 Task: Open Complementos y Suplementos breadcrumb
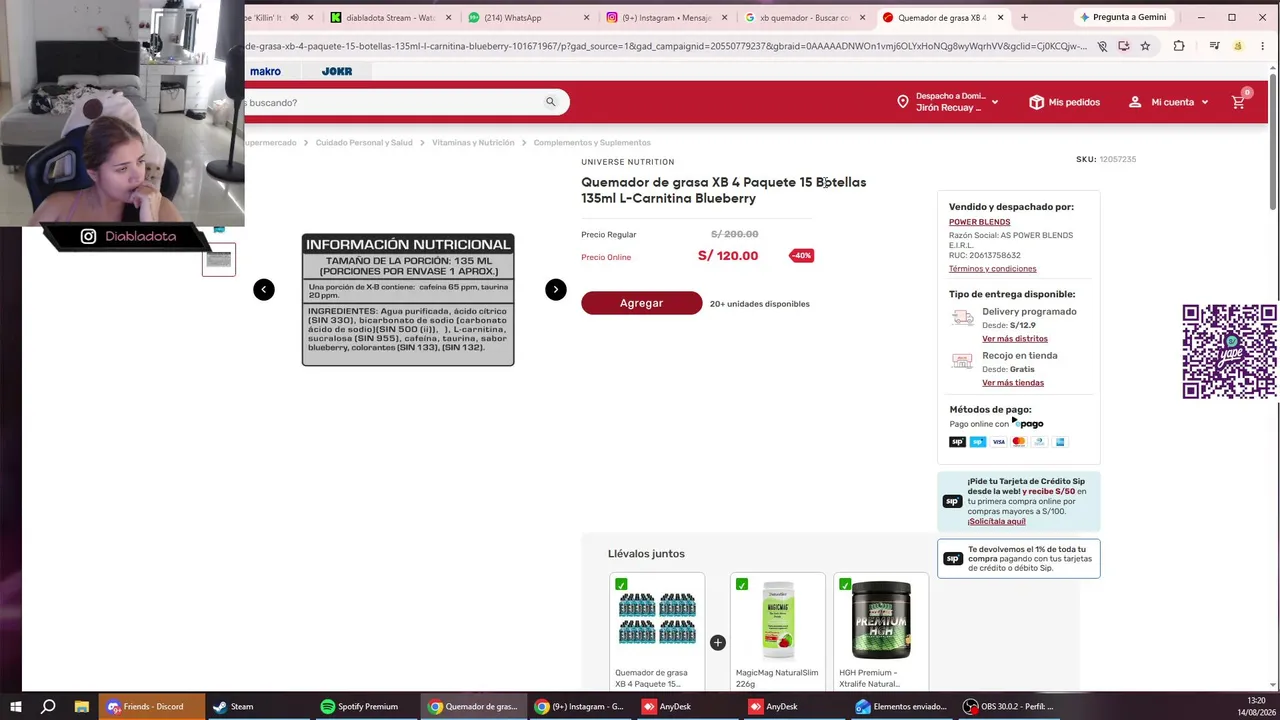click(592, 143)
